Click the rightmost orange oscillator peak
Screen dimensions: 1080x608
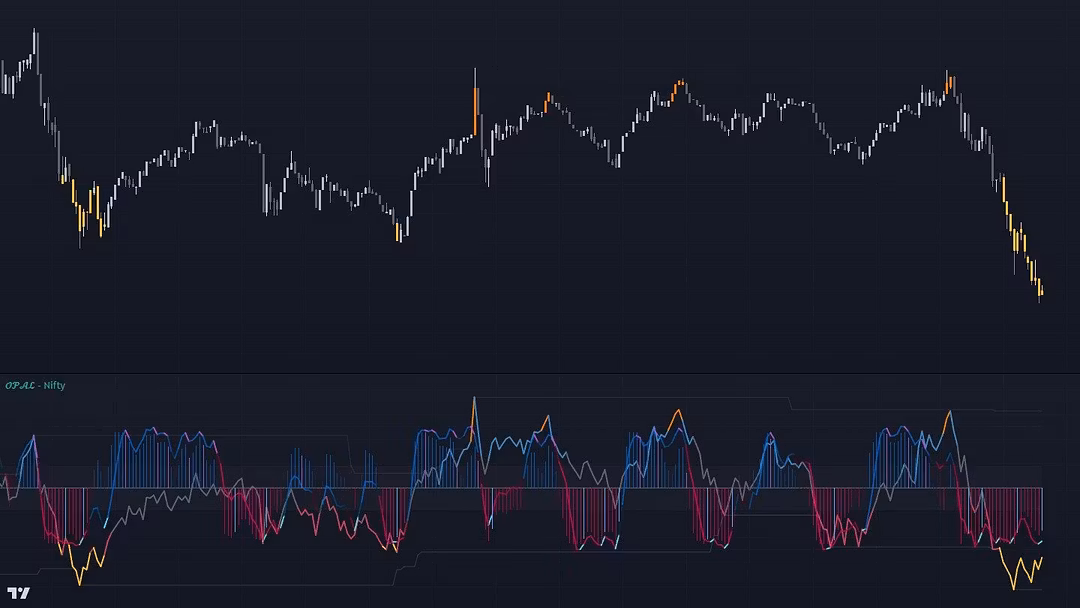[948, 412]
